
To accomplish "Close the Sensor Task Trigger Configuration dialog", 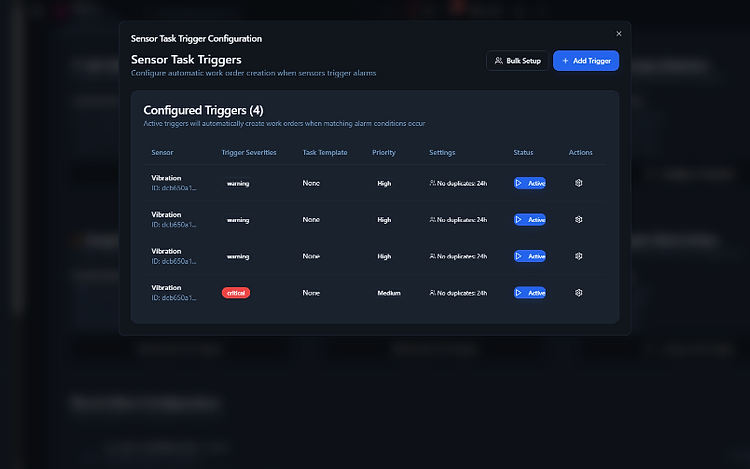I will [618, 33].
